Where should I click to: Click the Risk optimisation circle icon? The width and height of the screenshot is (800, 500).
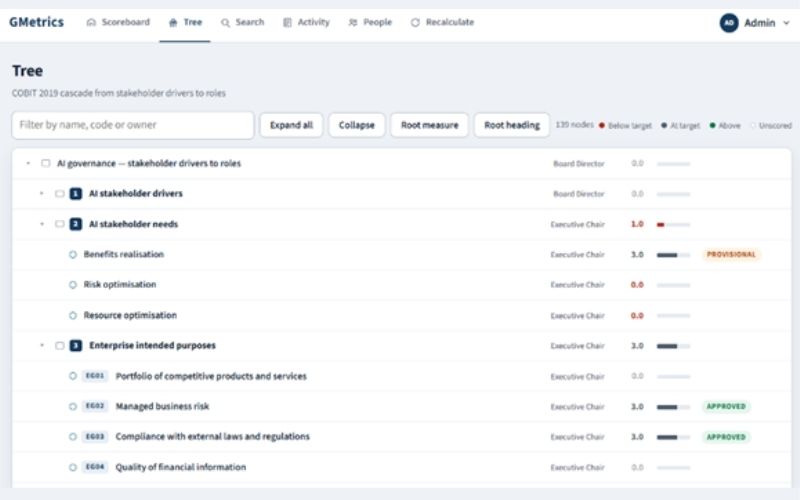pyautogui.click(x=73, y=285)
